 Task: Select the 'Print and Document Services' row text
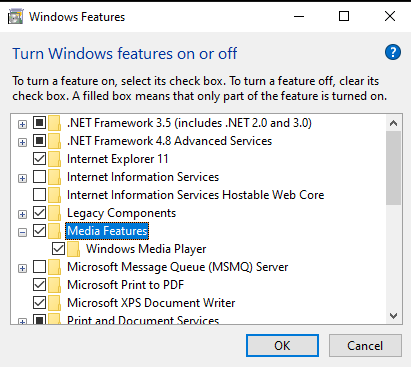tap(143, 320)
